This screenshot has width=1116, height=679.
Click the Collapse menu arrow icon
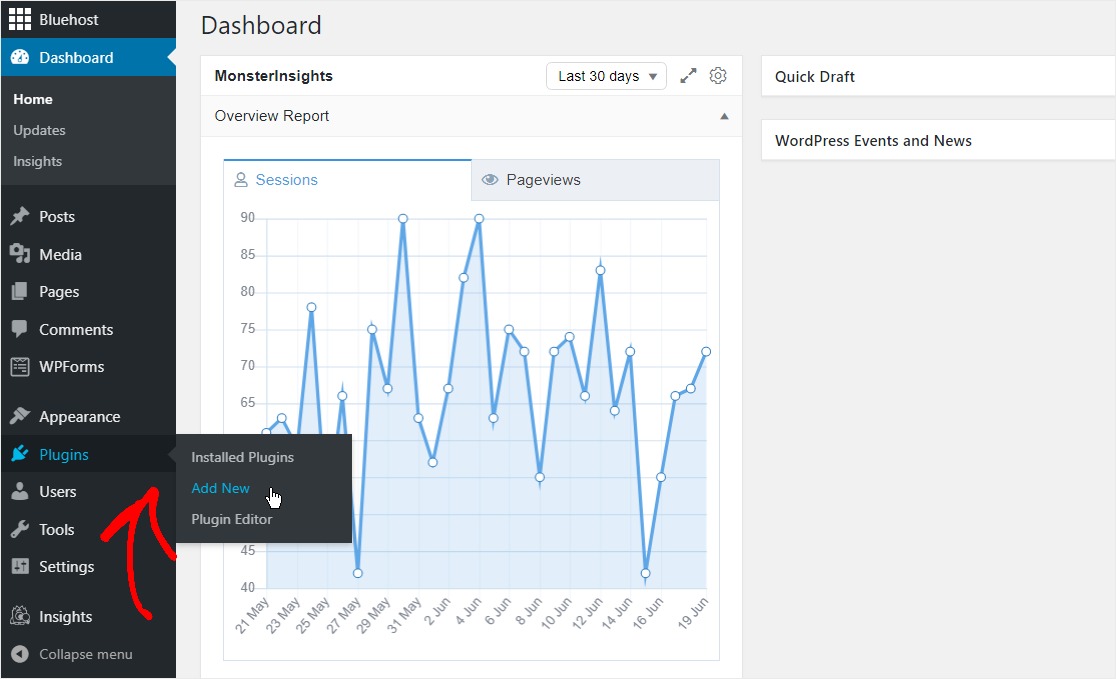(20, 654)
